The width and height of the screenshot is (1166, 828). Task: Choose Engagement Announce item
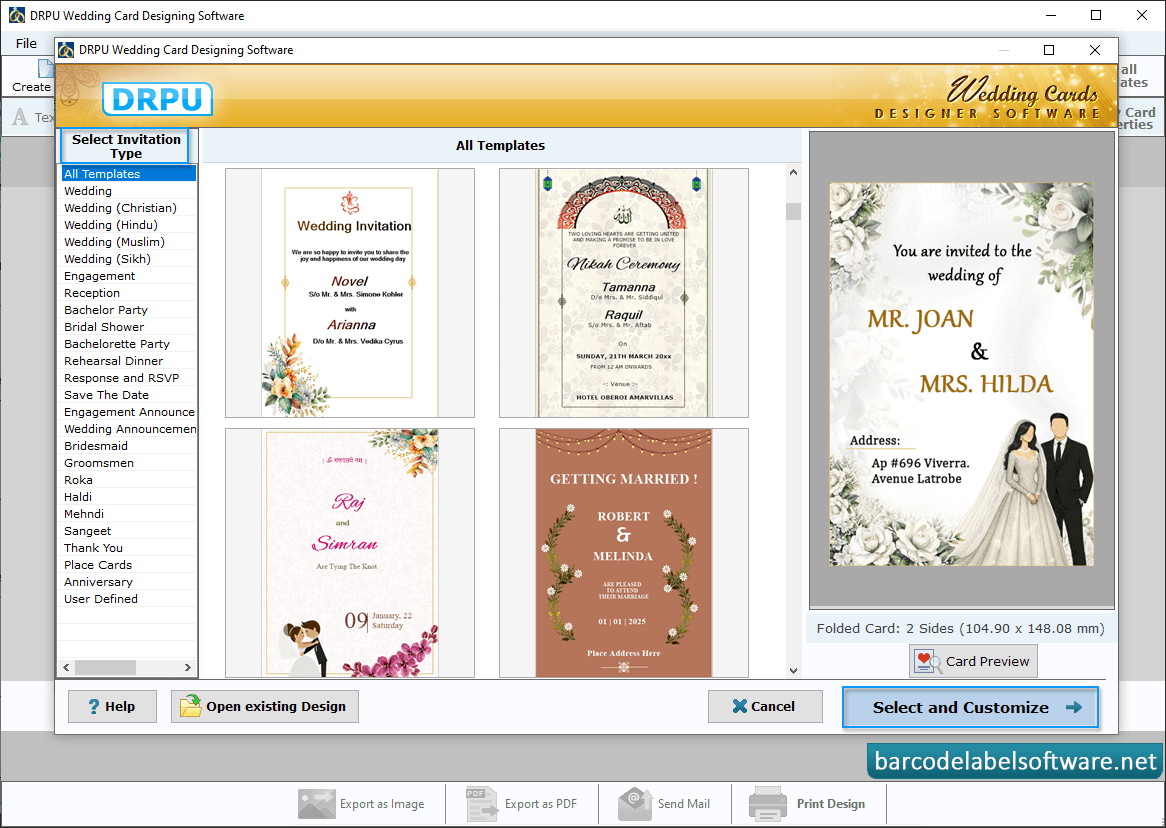pos(128,412)
